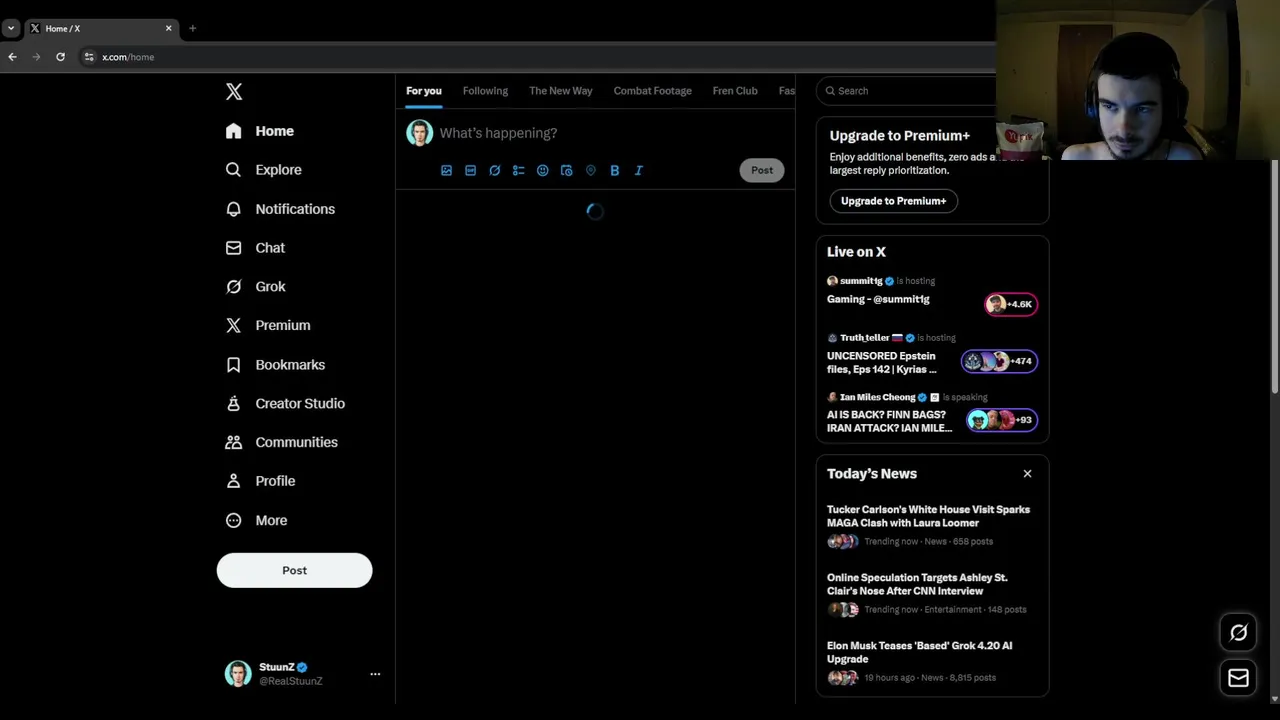Click the large white Post button
Viewport: 1280px width, 720px height.
294,570
